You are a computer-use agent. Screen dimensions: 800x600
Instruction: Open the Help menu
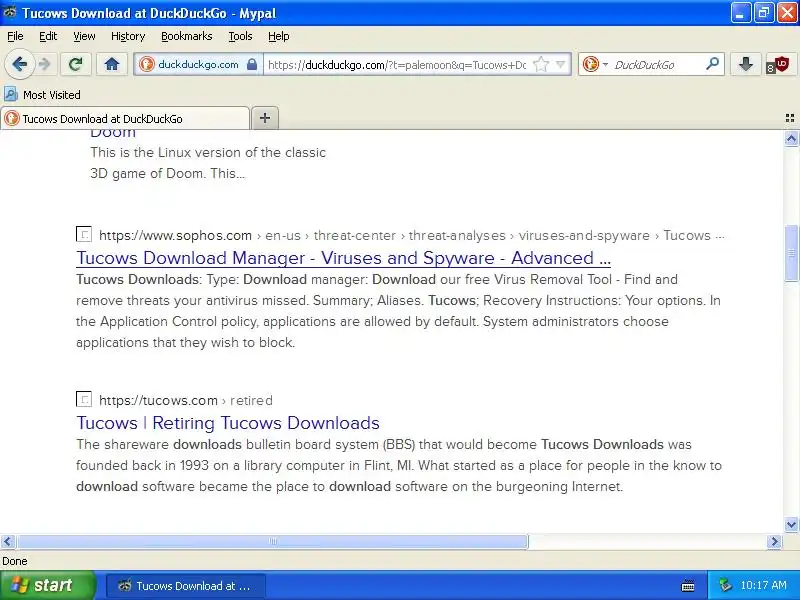tap(279, 36)
